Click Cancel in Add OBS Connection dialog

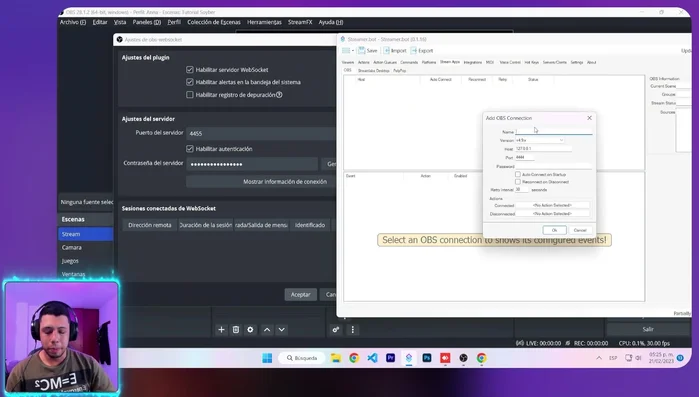(x=580, y=230)
